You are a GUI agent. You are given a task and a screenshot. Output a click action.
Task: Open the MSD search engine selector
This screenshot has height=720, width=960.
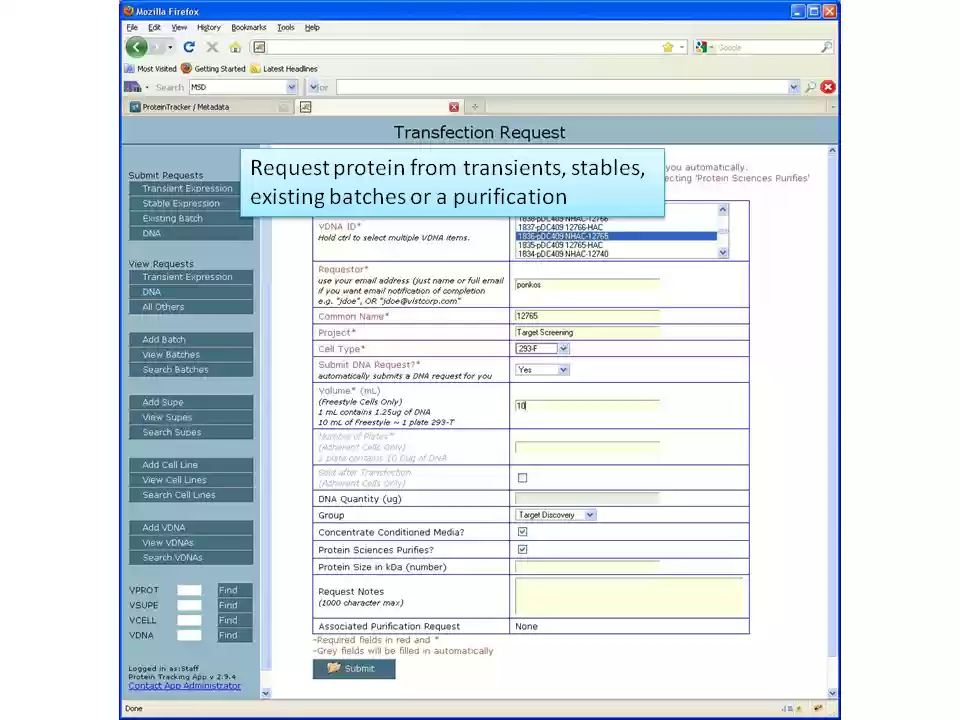pyautogui.click(x=290, y=87)
